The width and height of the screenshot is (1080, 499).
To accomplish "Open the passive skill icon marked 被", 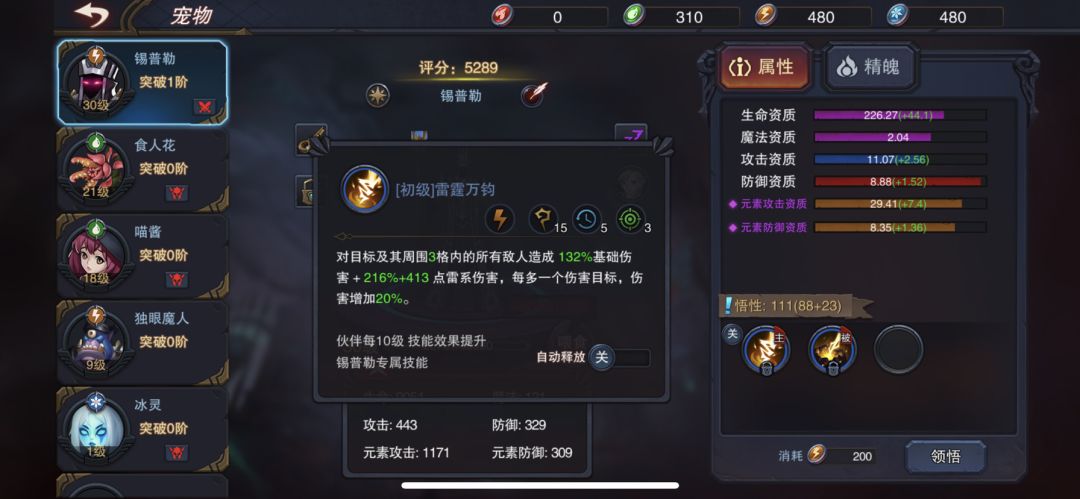I will click(x=832, y=350).
